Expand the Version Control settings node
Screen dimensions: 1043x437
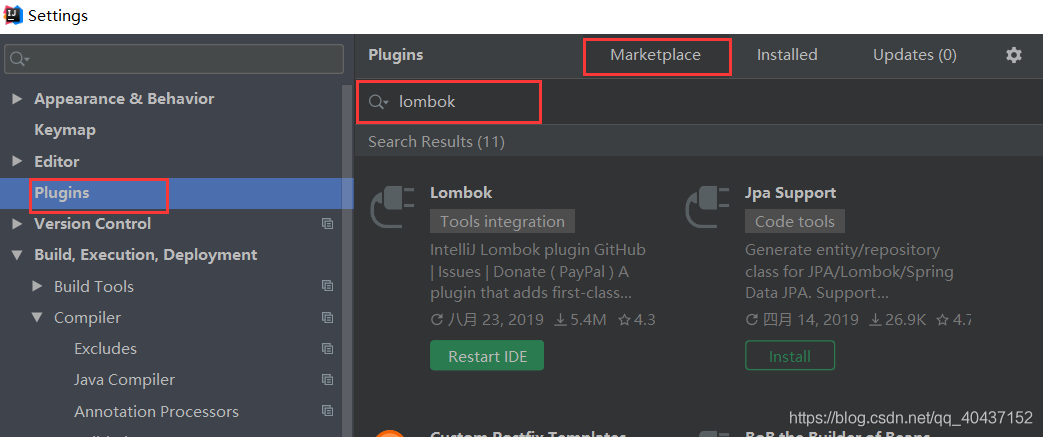(17, 224)
